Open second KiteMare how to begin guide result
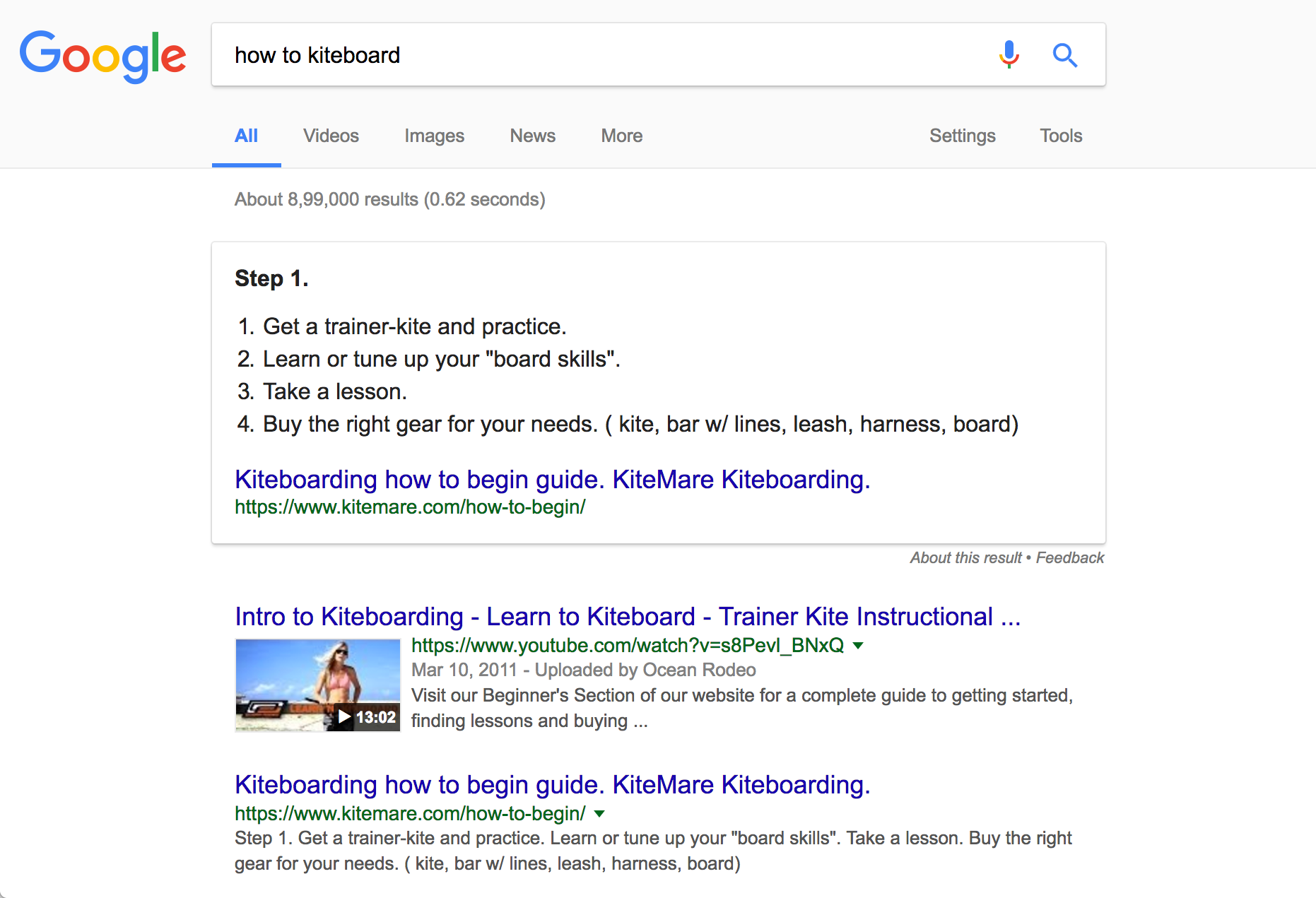Viewport: 1316px width, 898px height. (553, 785)
